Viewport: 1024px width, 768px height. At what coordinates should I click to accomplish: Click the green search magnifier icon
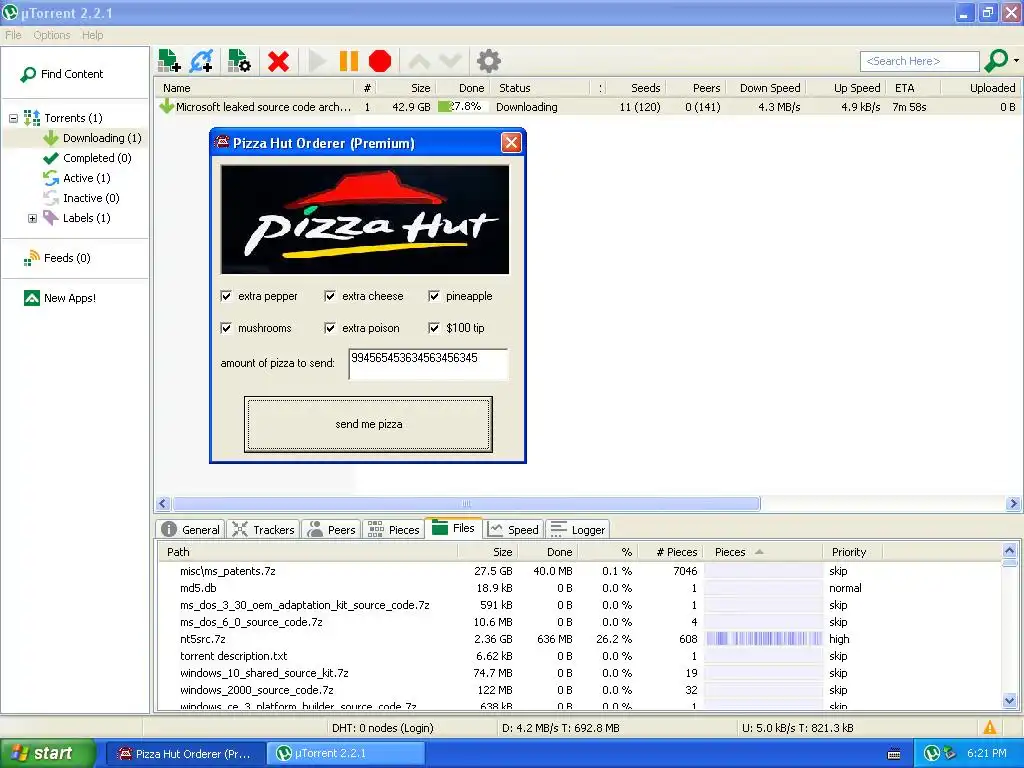[x=996, y=61]
